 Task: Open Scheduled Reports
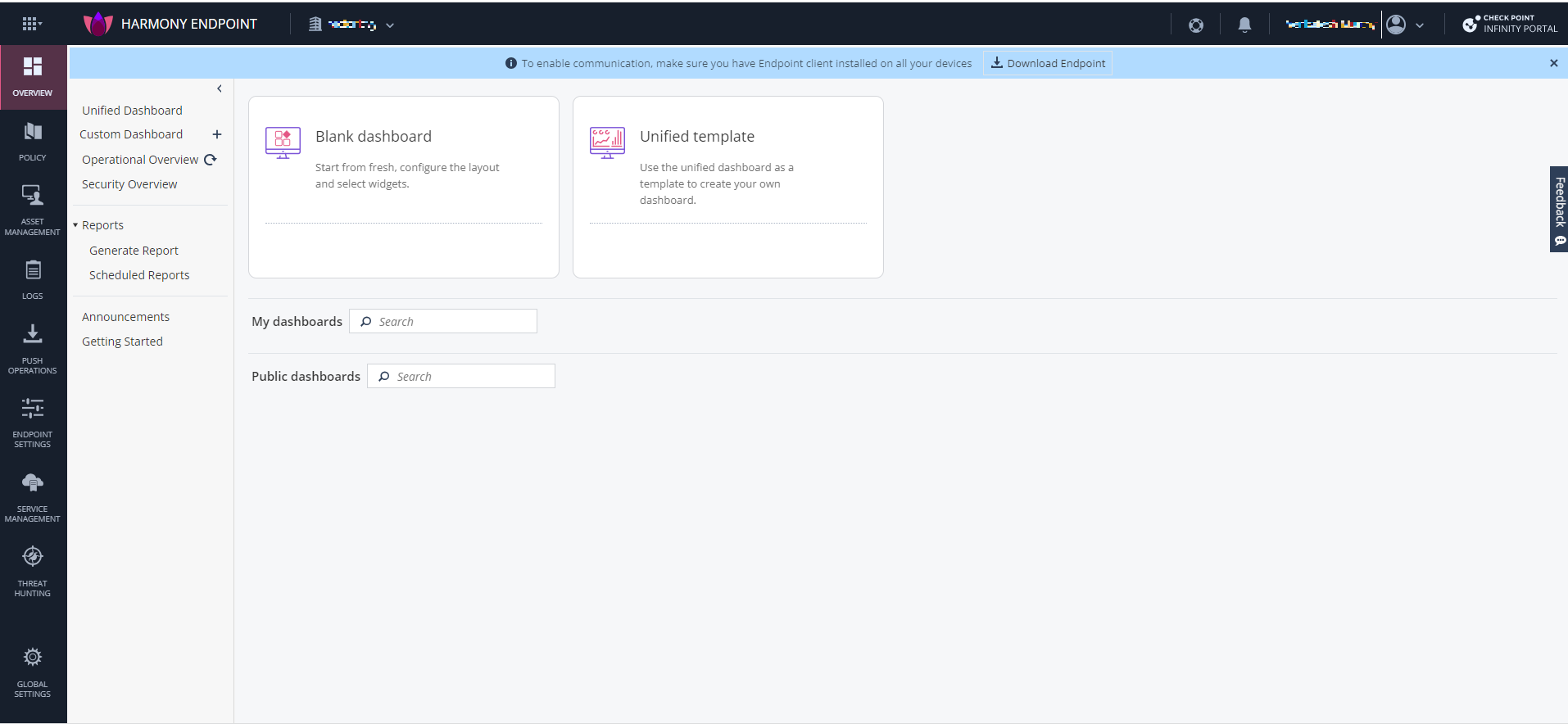(139, 275)
